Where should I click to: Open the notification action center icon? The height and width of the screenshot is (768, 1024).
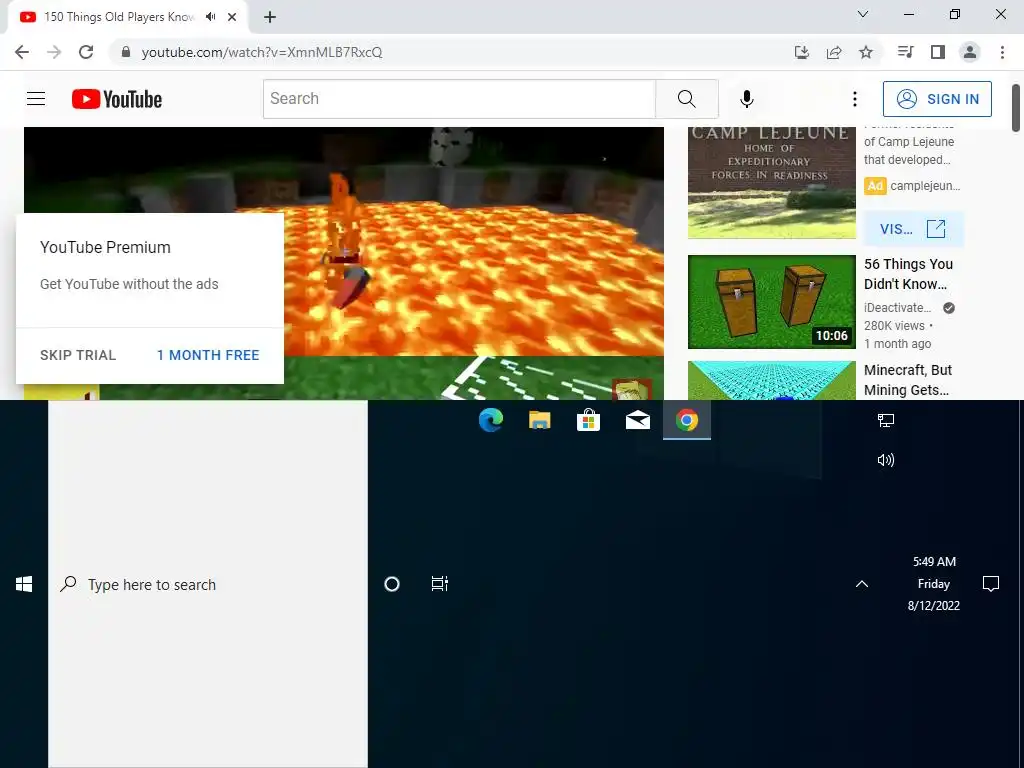(x=991, y=584)
